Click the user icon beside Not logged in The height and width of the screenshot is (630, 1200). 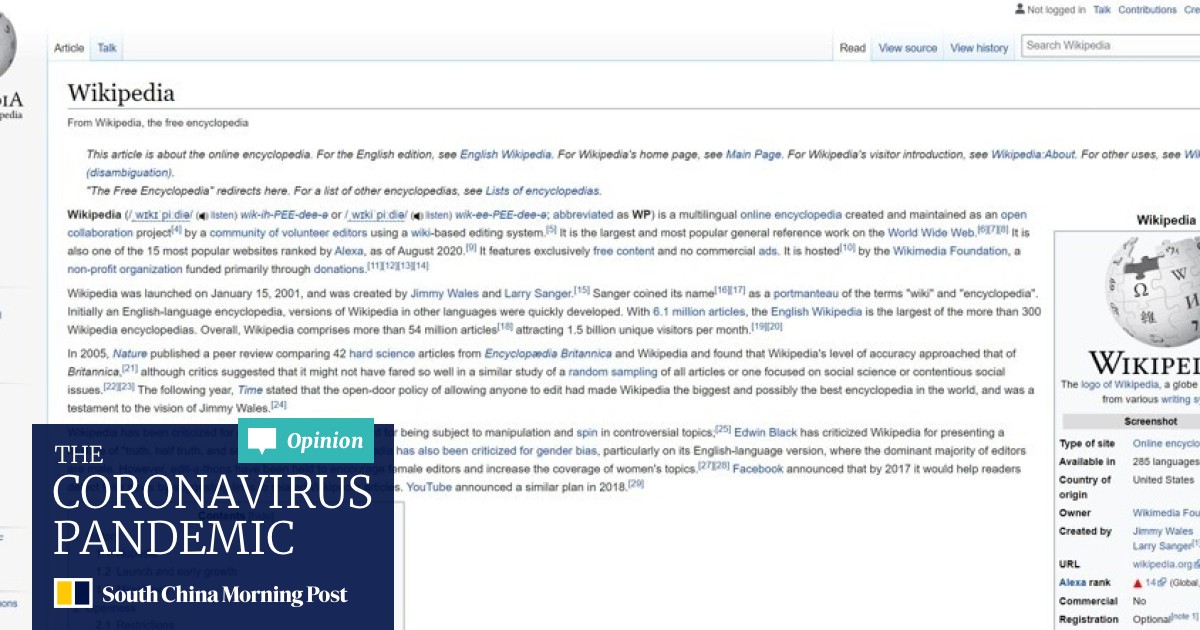click(1019, 10)
